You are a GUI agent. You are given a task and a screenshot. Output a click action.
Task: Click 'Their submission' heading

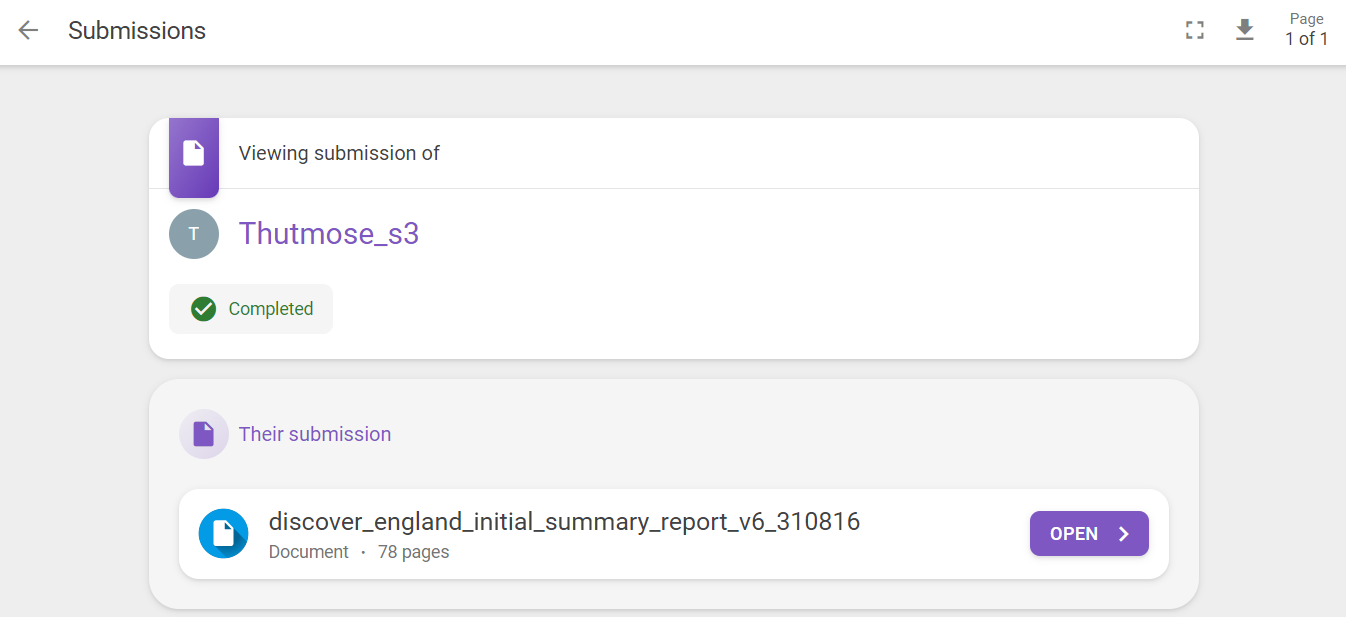pos(314,434)
